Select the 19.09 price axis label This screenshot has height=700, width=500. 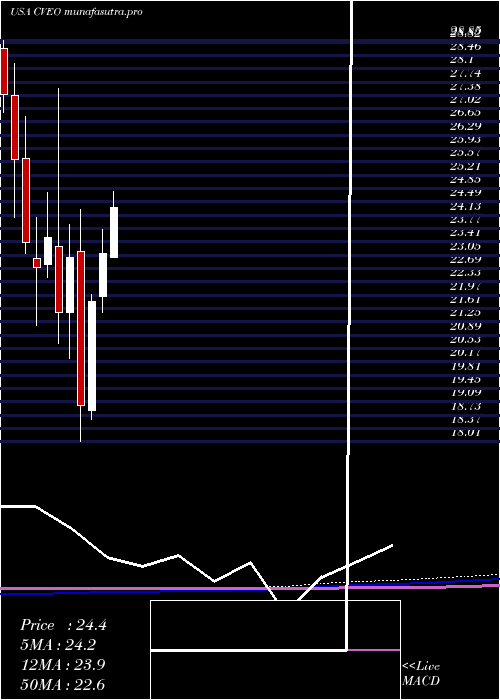pyautogui.click(x=465, y=392)
